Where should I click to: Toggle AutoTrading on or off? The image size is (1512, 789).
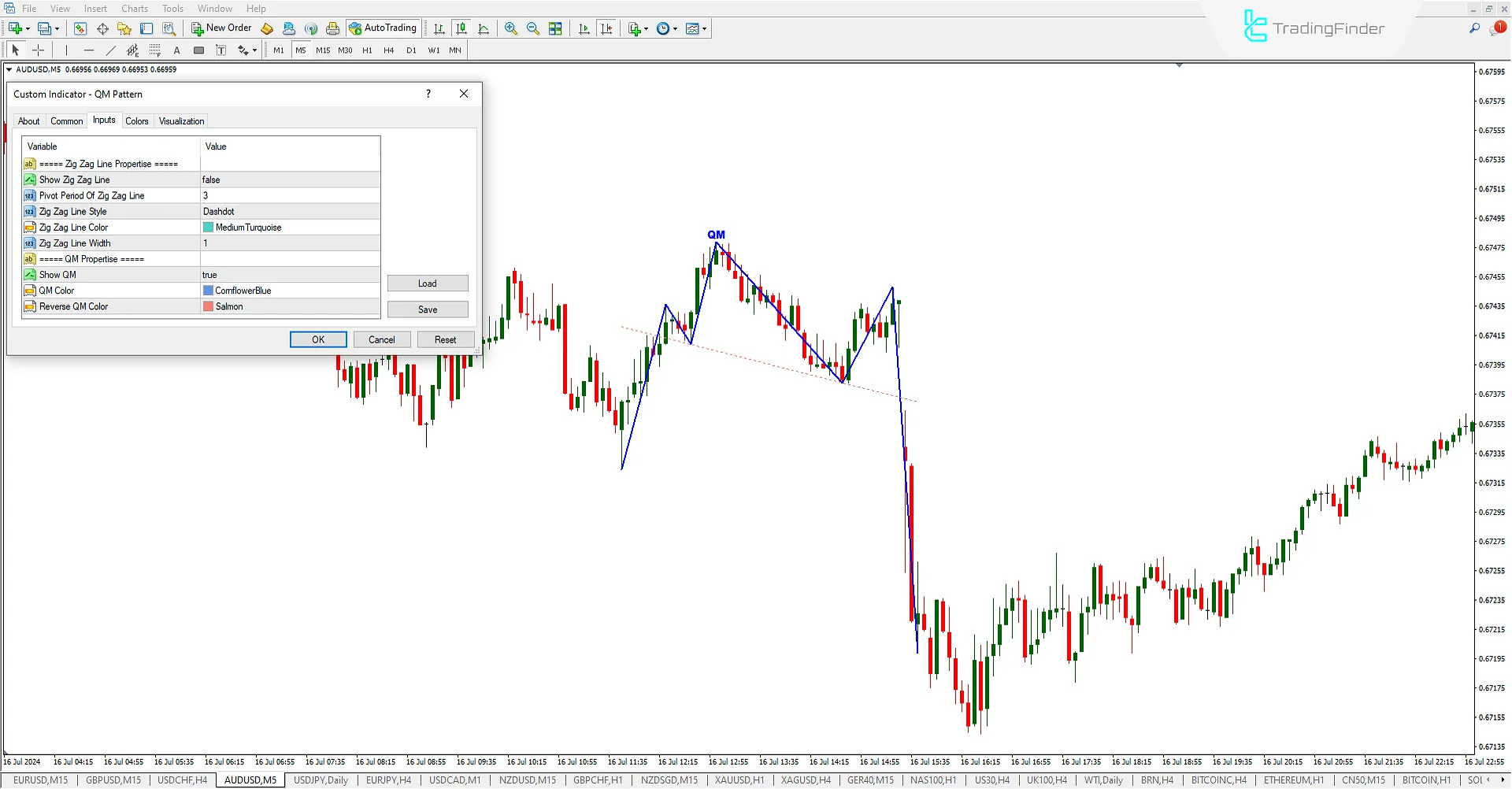(384, 28)
